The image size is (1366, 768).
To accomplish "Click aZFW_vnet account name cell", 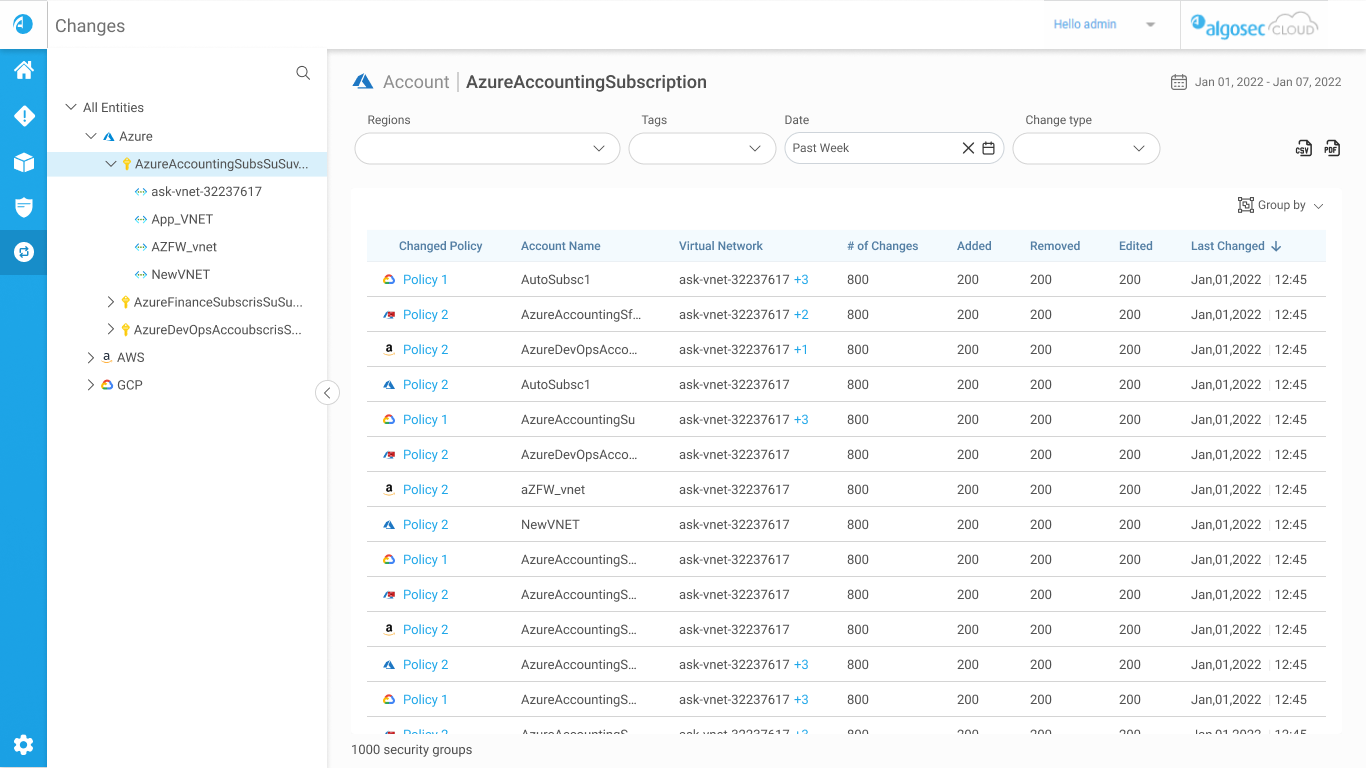I will point(553,490).
